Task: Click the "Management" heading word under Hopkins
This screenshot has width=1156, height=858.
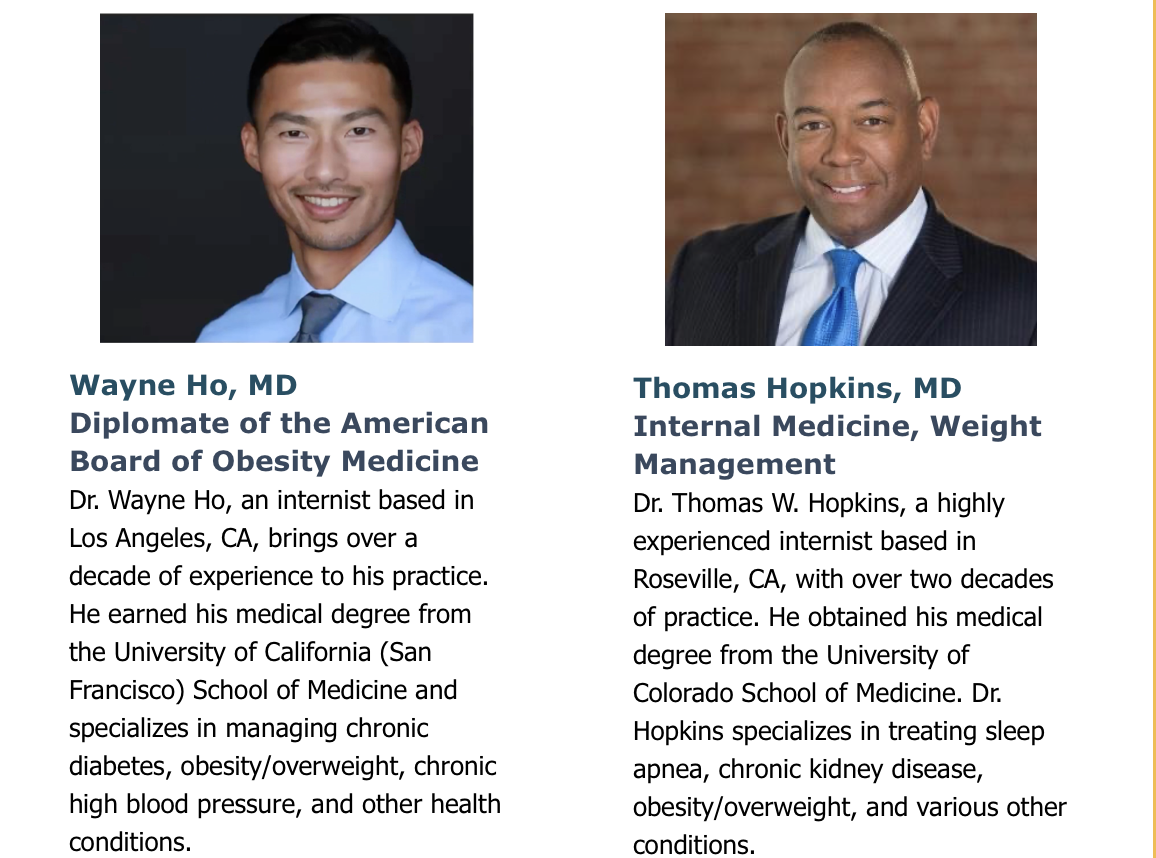Action: tap(734, 464)
